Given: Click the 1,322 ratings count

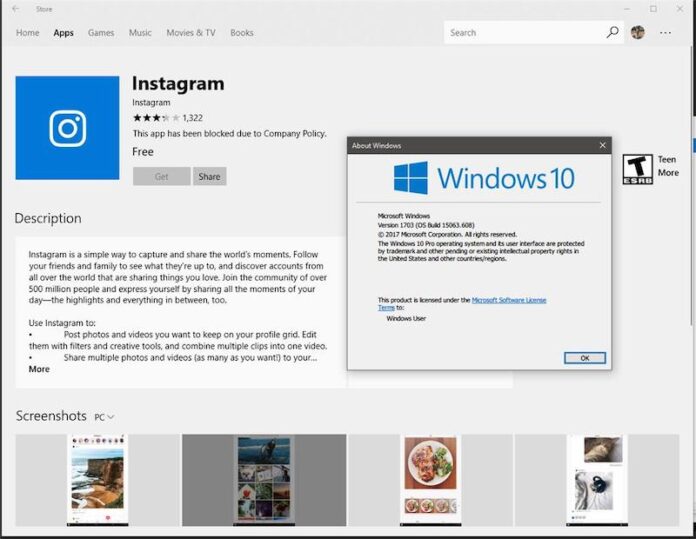Looking at the screenshot, I should click(x=193, y=118).
